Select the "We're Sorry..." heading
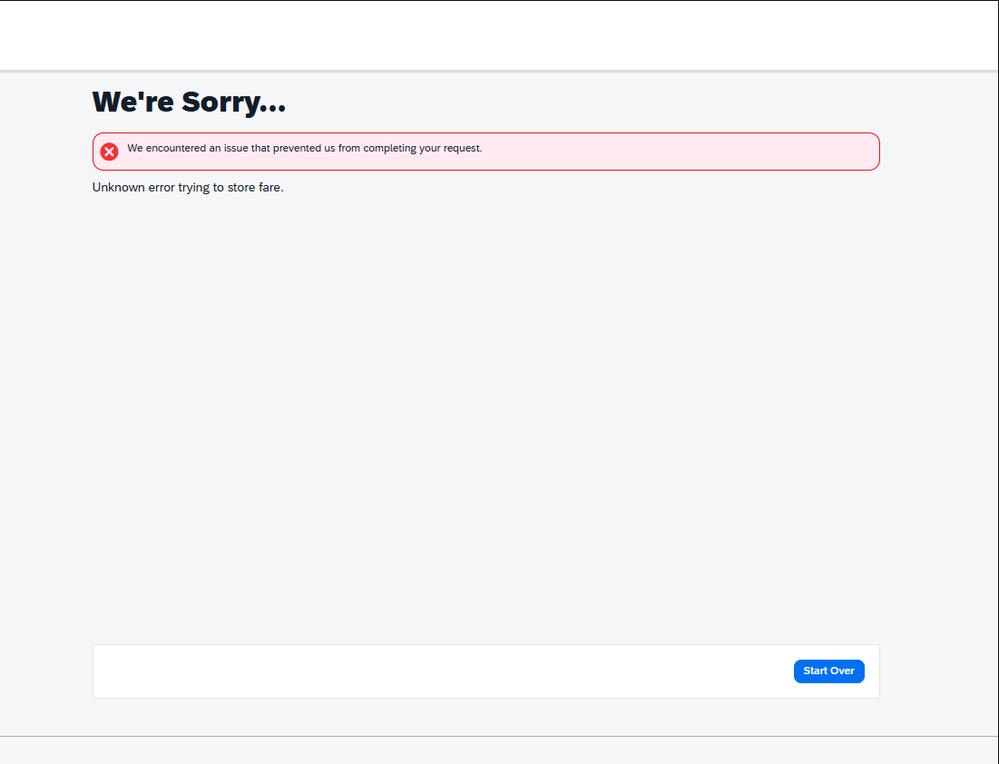 pos(189,102)
